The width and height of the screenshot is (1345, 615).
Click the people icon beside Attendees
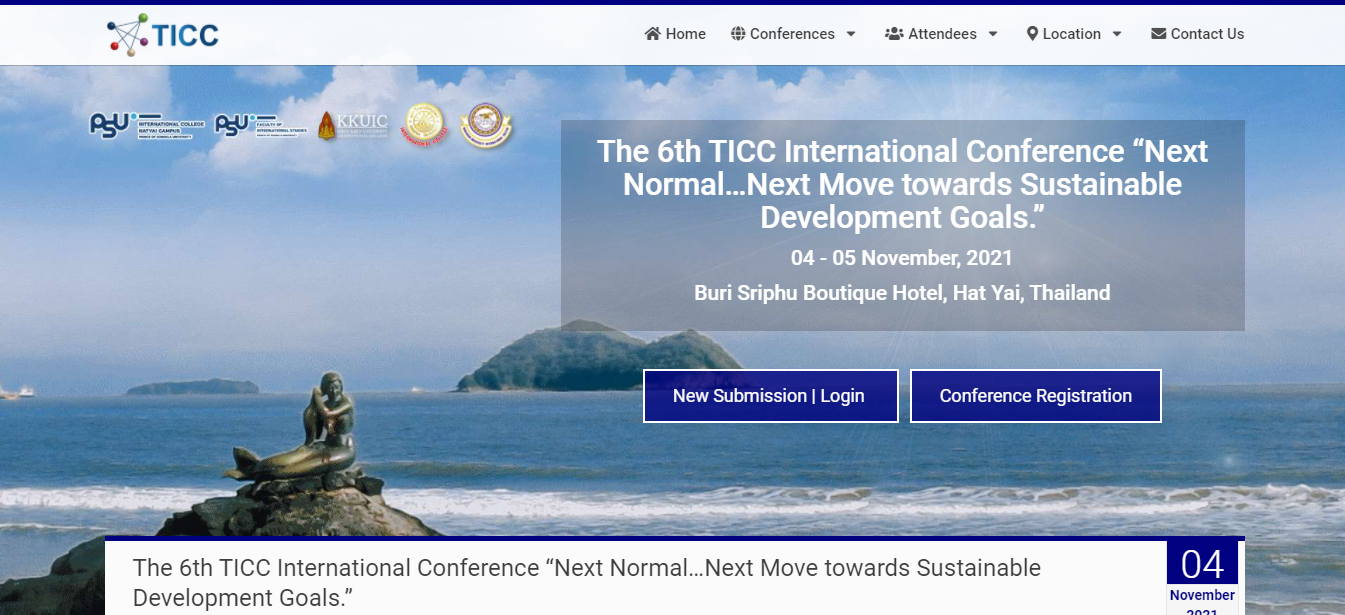[x=894, y=34]
